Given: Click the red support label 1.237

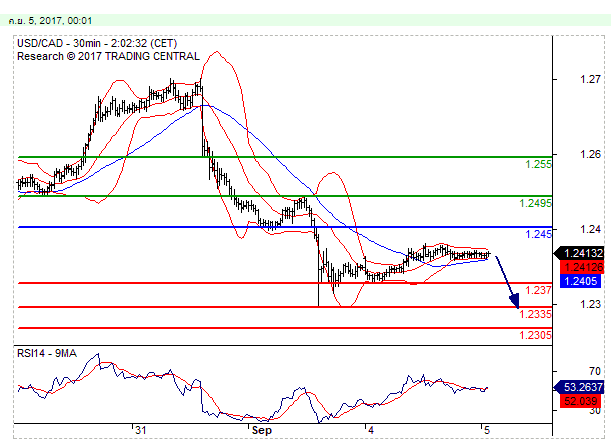Looking at the screenshot, I should pyautogui.click(x=539, y=290).
